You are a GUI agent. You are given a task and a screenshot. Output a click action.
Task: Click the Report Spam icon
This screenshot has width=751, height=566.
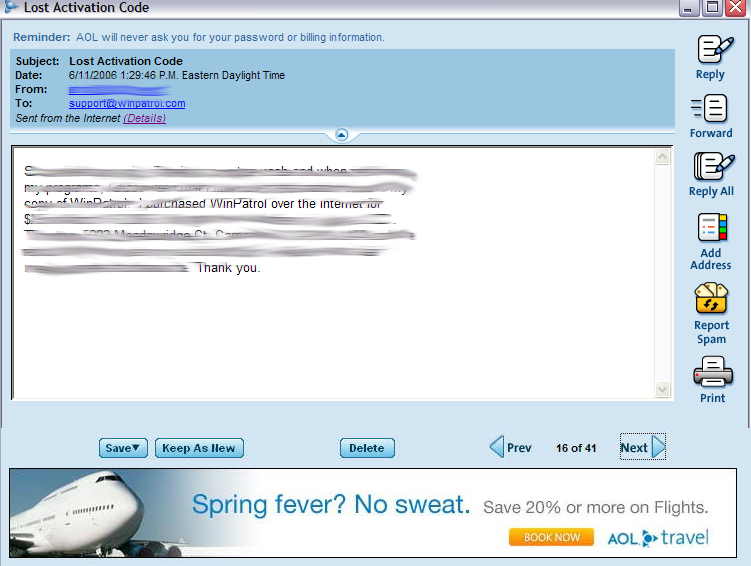tap(711, 297)
